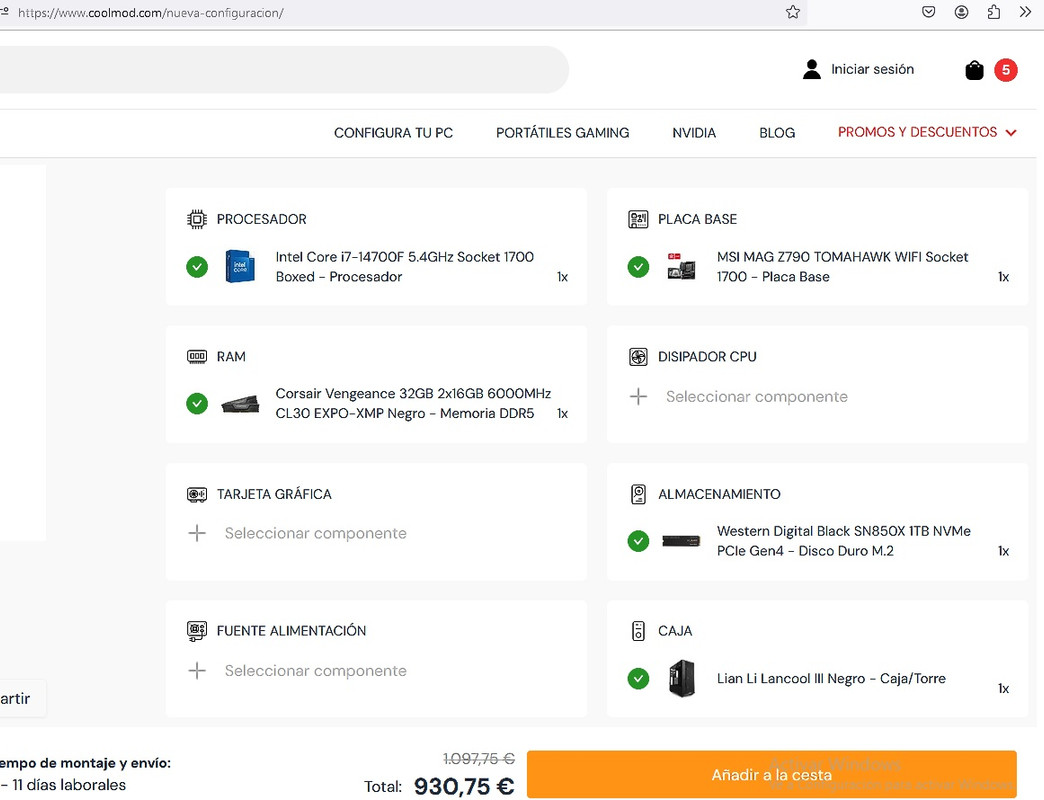
Task: Open Promos y Descuentos menu label
Action: tap(917, 132)
